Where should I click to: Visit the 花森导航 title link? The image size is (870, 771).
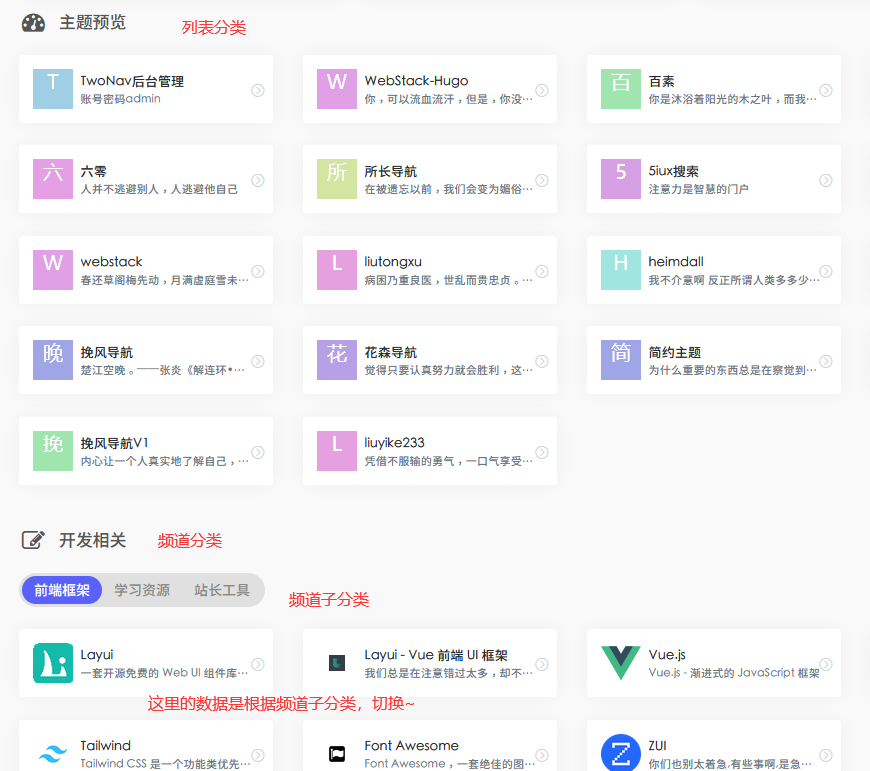click(x=391, y=352)
